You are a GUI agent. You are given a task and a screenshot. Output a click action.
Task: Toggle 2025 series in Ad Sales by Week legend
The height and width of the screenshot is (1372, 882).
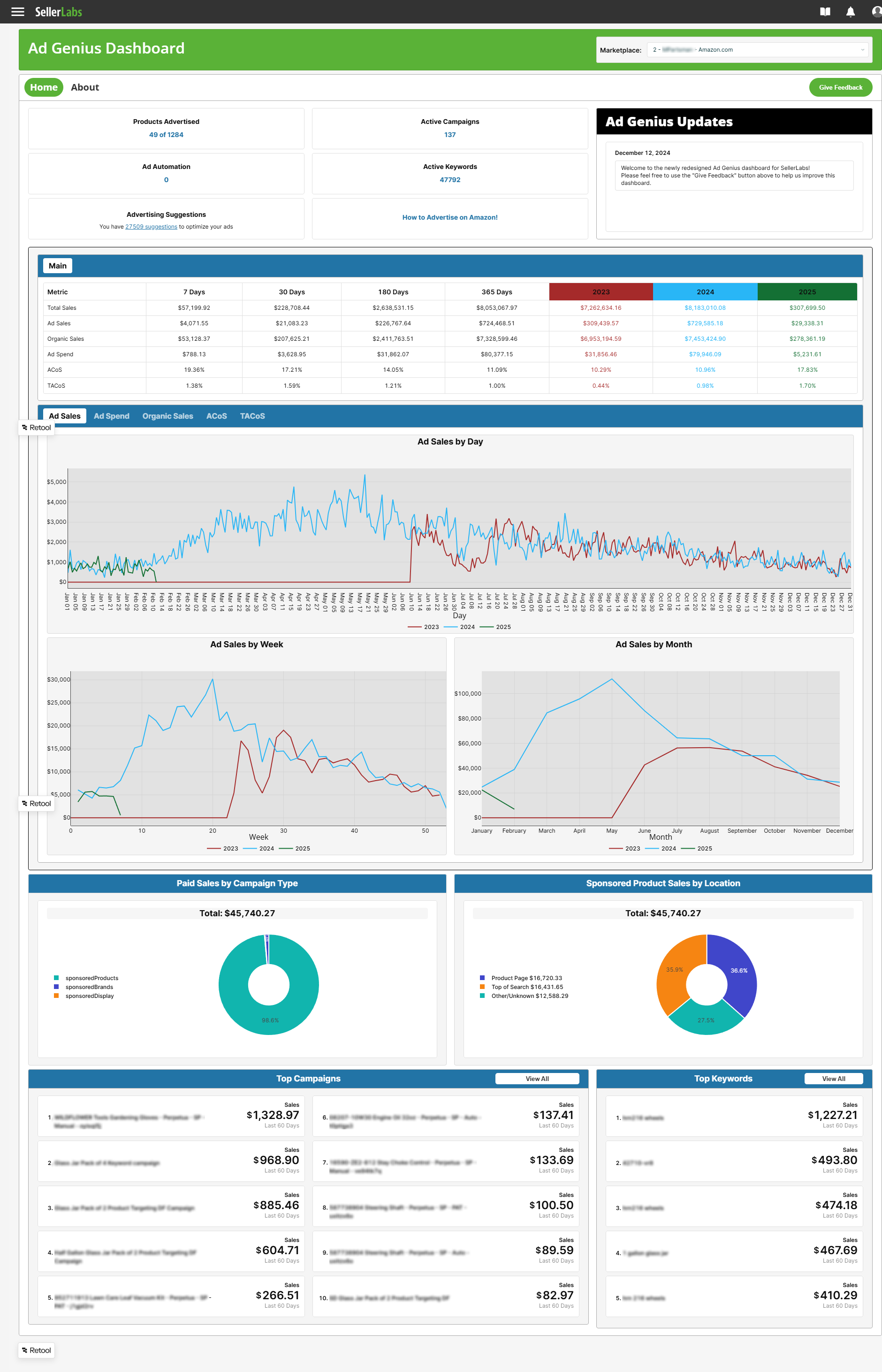(x=294, y=849)
